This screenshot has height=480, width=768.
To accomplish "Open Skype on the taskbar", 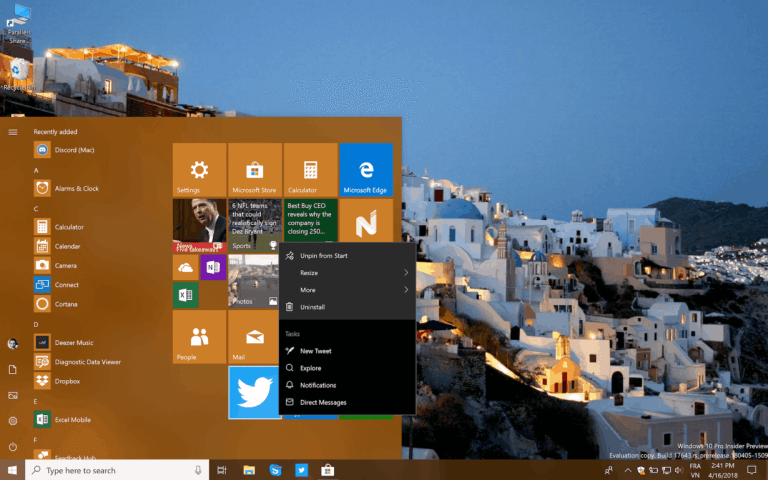I will [x=275, y=470].
